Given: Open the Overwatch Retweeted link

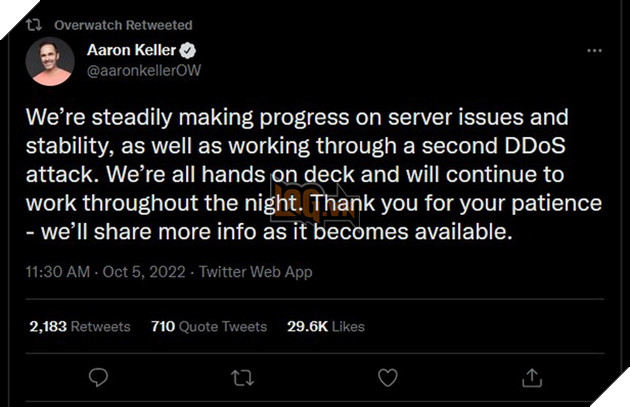Looking at the screenshot, I should click(123, 24).
